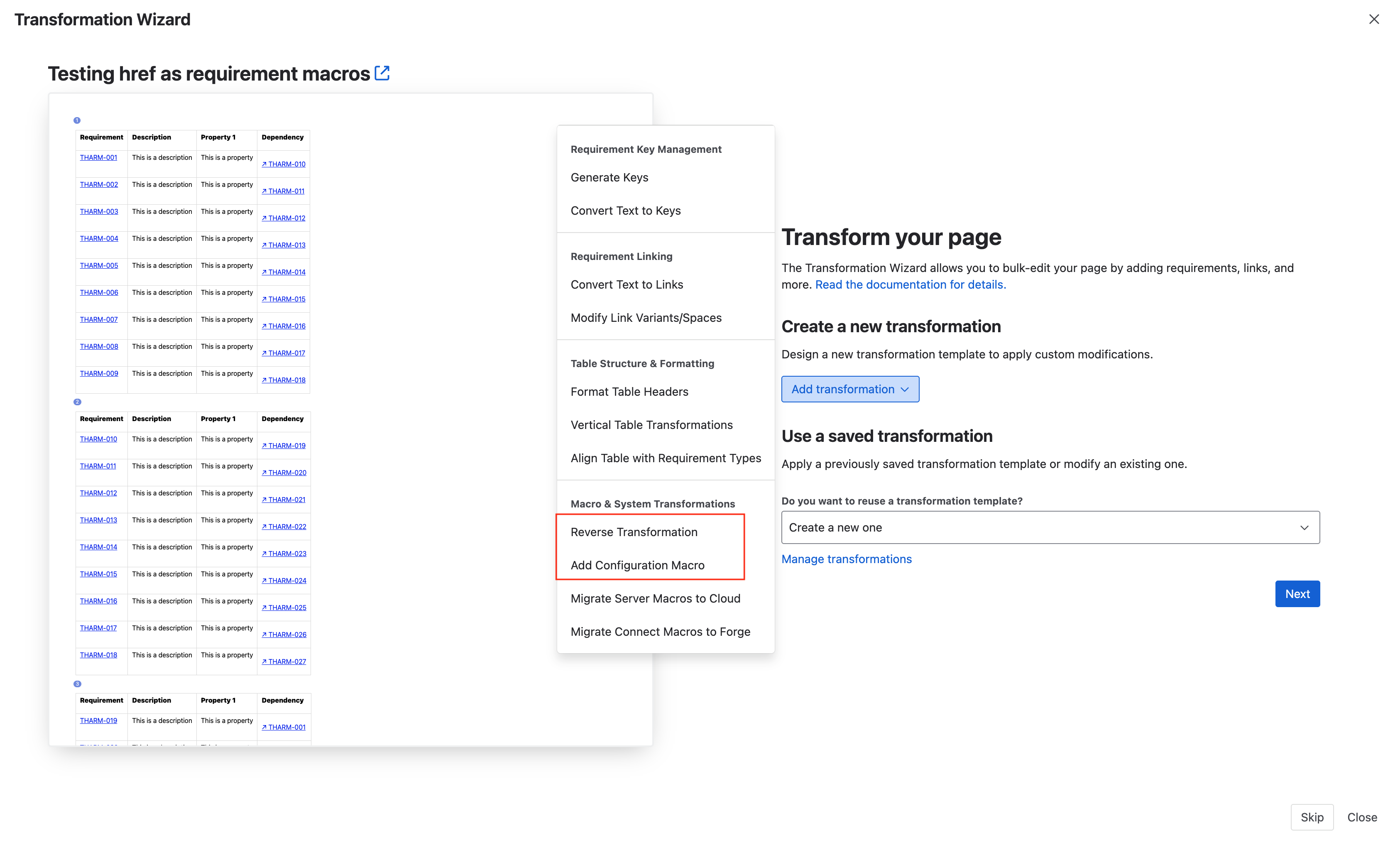
Task: Open dependency link THARM-010 arrow
Action: [x=283, y=164]
